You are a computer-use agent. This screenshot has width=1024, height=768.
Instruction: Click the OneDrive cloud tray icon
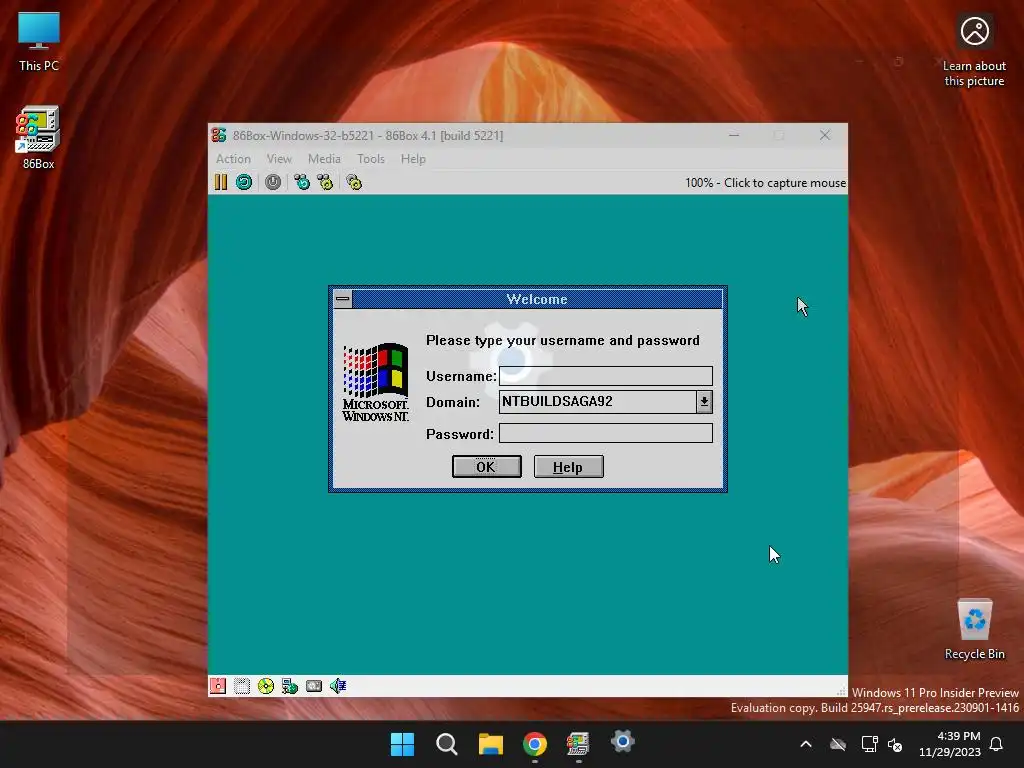838,744
